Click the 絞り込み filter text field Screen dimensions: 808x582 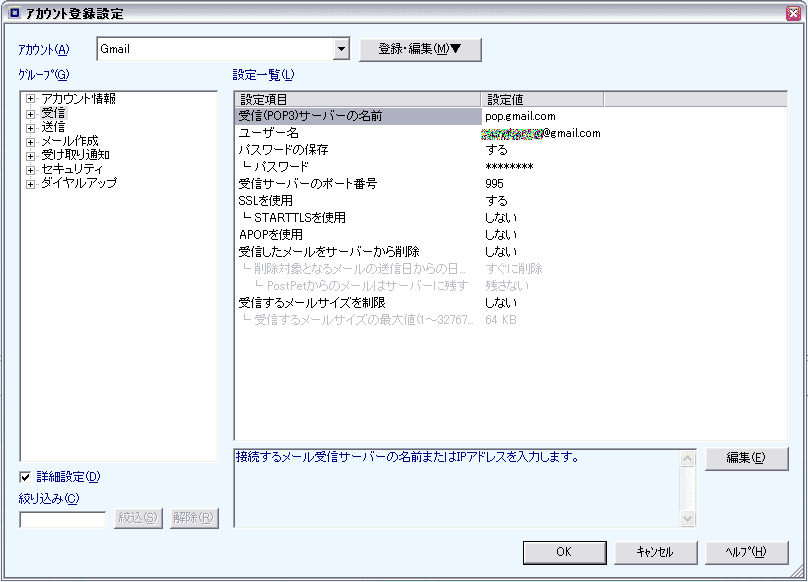[x=62, y=518]
